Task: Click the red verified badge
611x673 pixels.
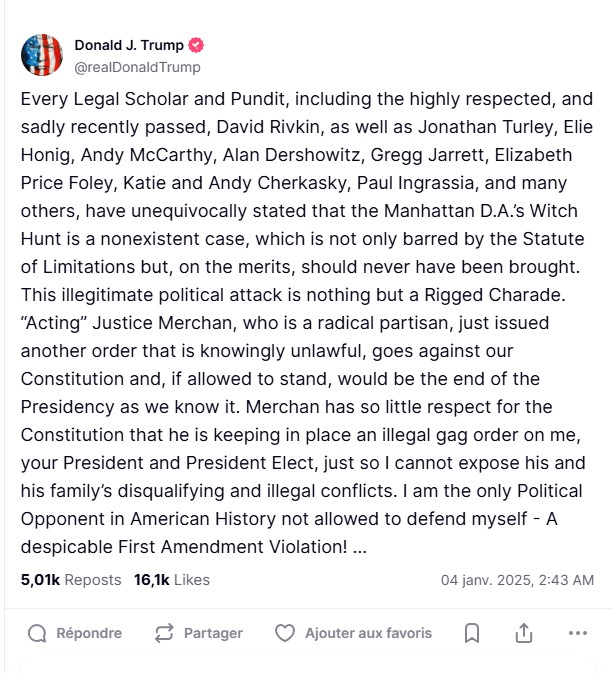Action: click(198, 46)
